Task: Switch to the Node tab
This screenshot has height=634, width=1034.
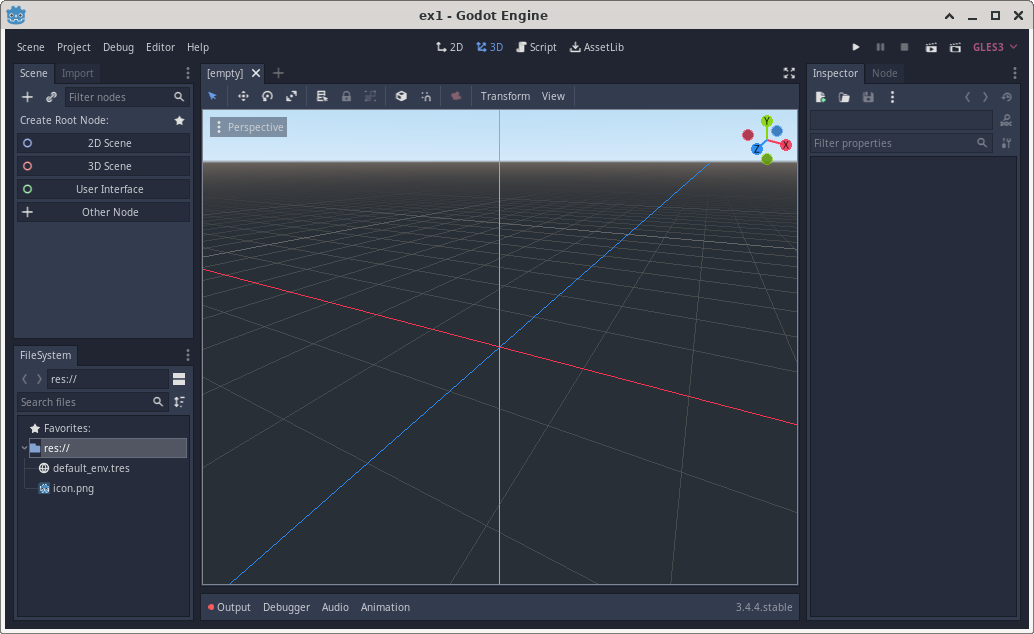Action: tap(884, 73)
